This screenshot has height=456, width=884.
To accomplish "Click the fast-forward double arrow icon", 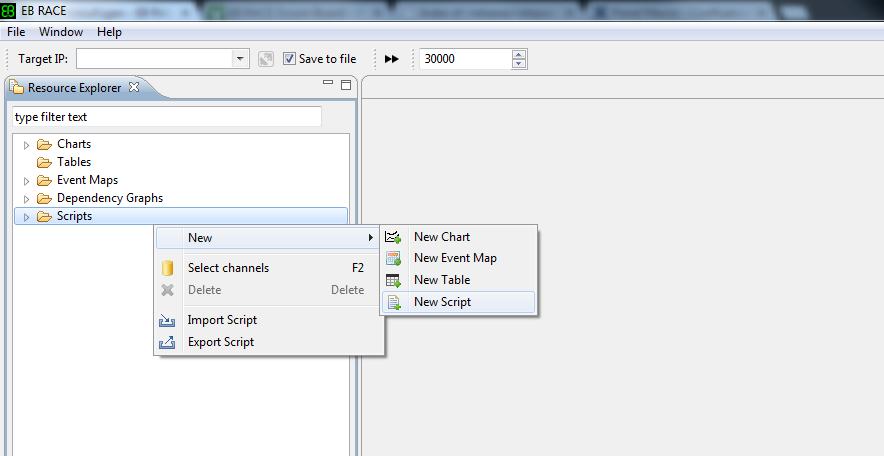I will pos(391,59).
